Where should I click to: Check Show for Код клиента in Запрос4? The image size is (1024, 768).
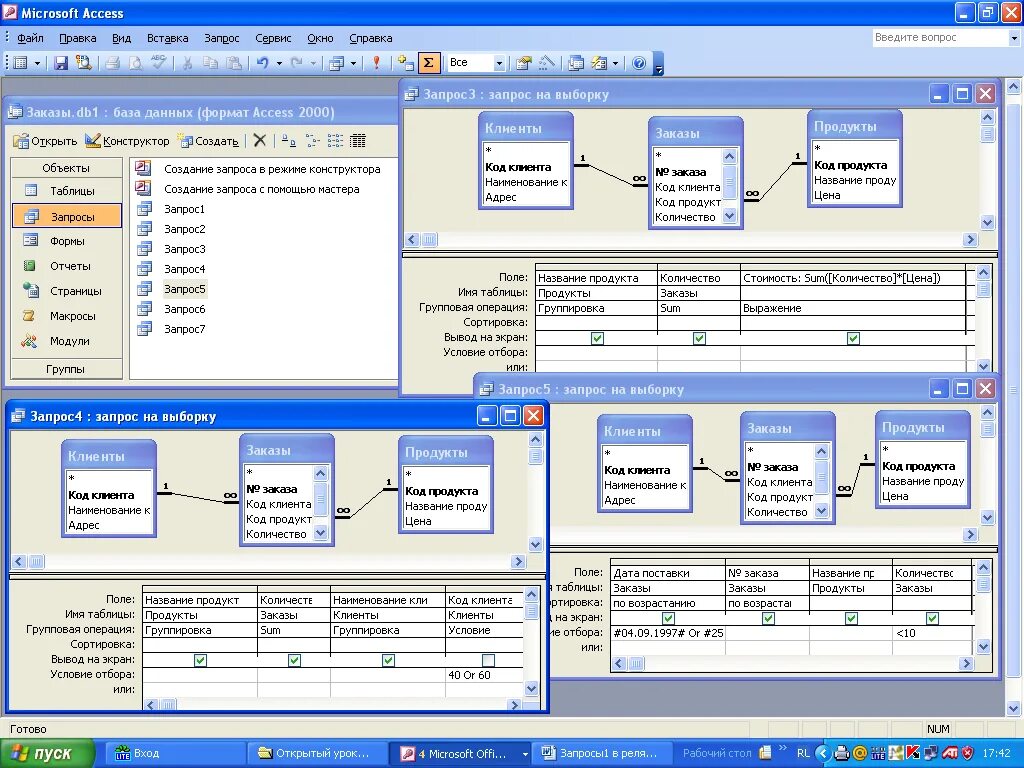[x=488, y=660]
